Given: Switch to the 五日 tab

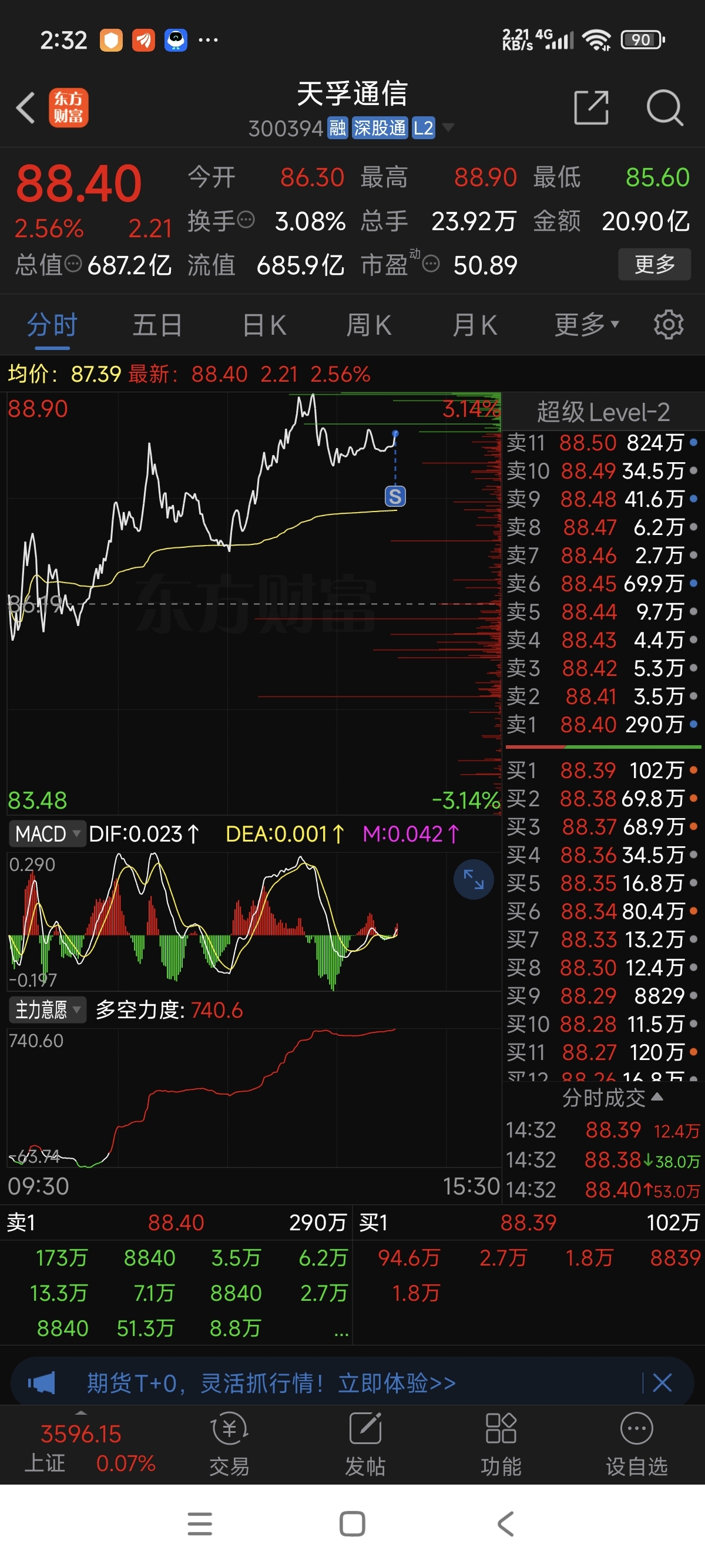Looking at the screenshot, I should click(157, 324).
